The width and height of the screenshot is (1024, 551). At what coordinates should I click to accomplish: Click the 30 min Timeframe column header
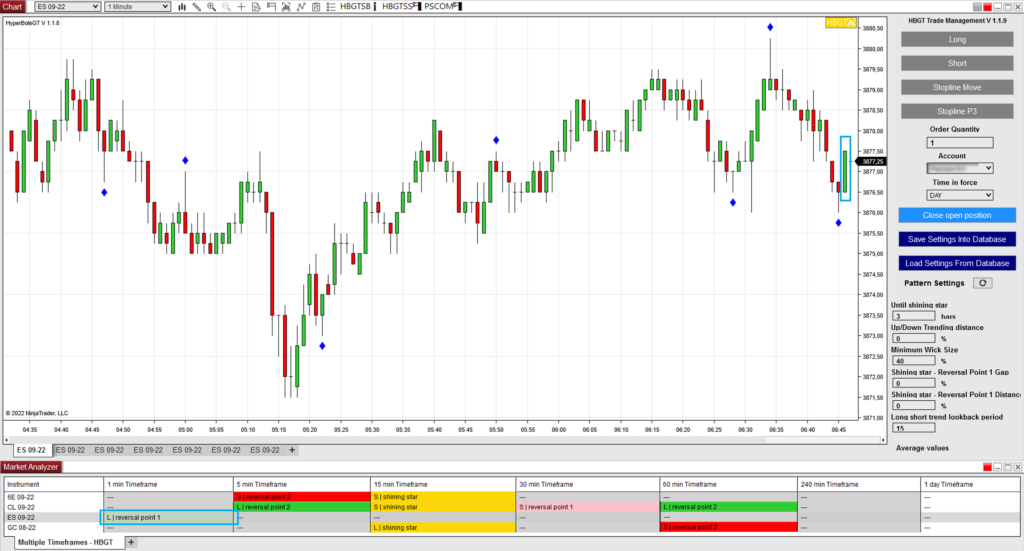588,484
